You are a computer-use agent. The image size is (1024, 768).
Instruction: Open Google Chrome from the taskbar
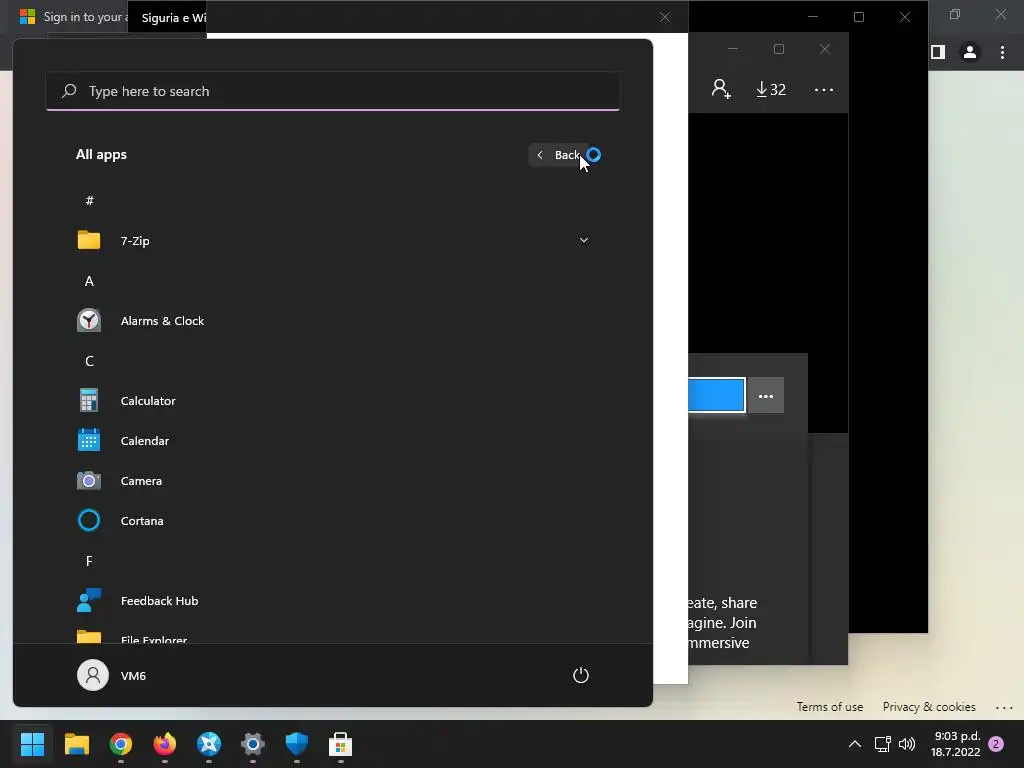coord(121,744)
